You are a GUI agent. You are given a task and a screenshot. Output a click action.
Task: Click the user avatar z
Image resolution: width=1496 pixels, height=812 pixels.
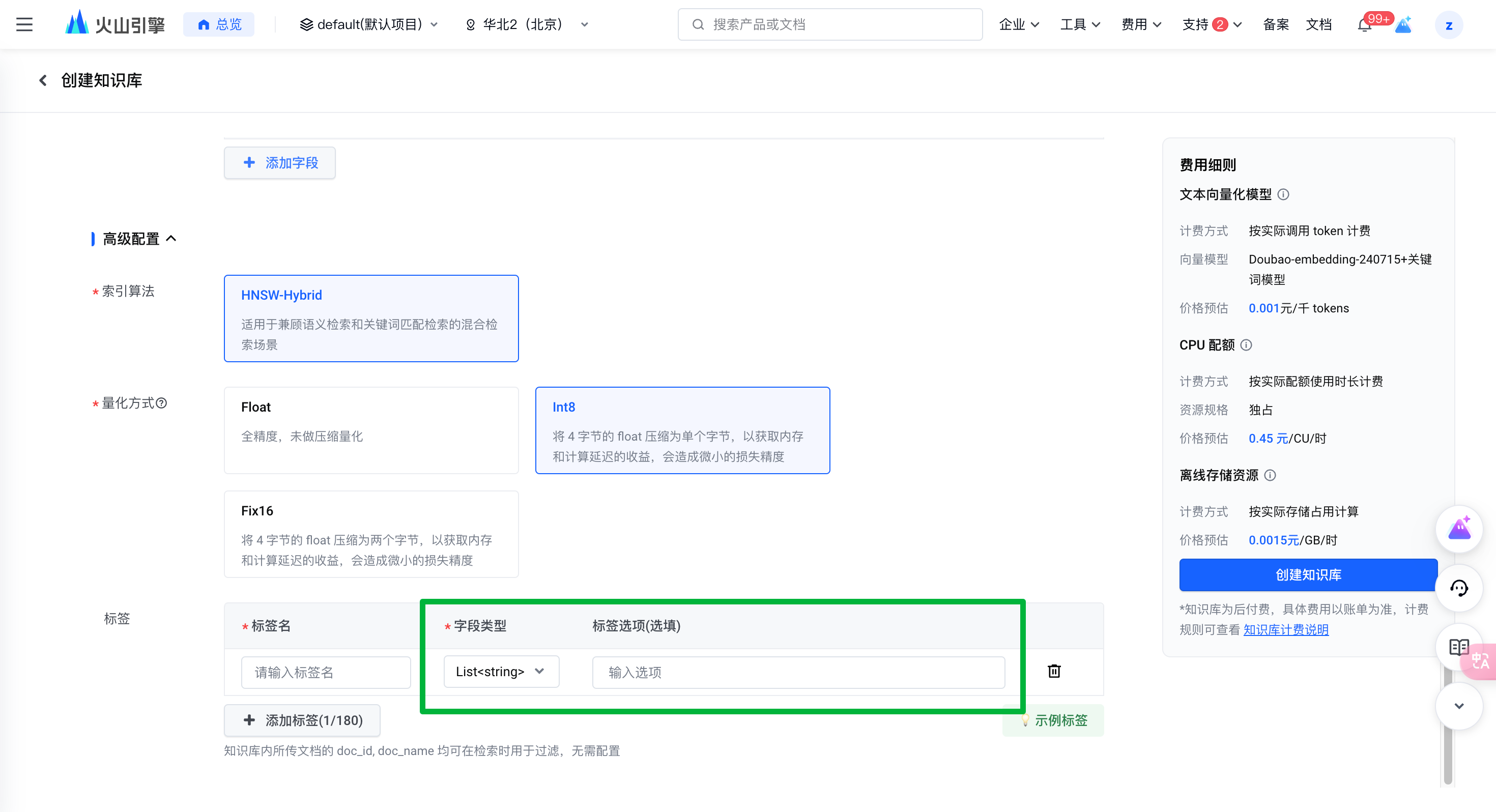tap(1448, 25)
